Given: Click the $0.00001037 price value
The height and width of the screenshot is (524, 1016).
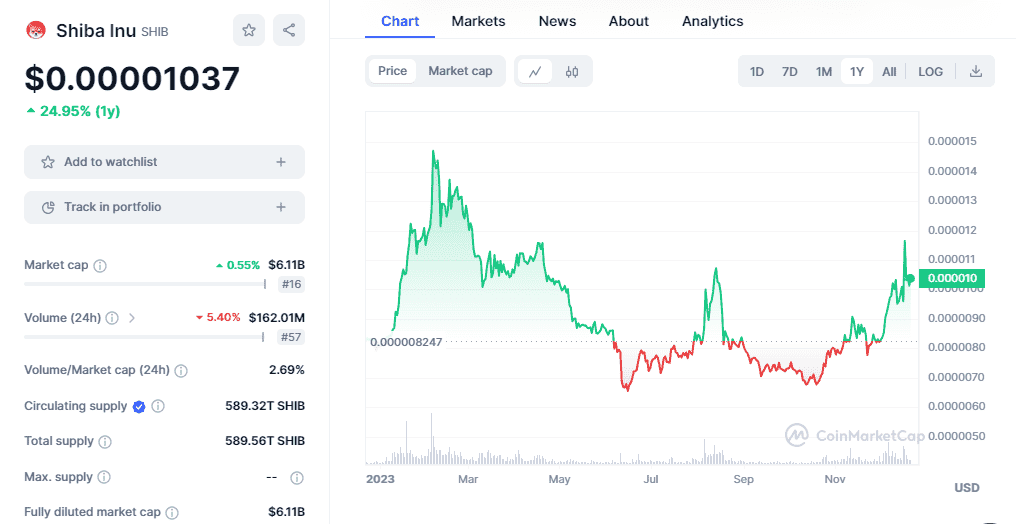Looking at the screenshot, I should (132, 78).
